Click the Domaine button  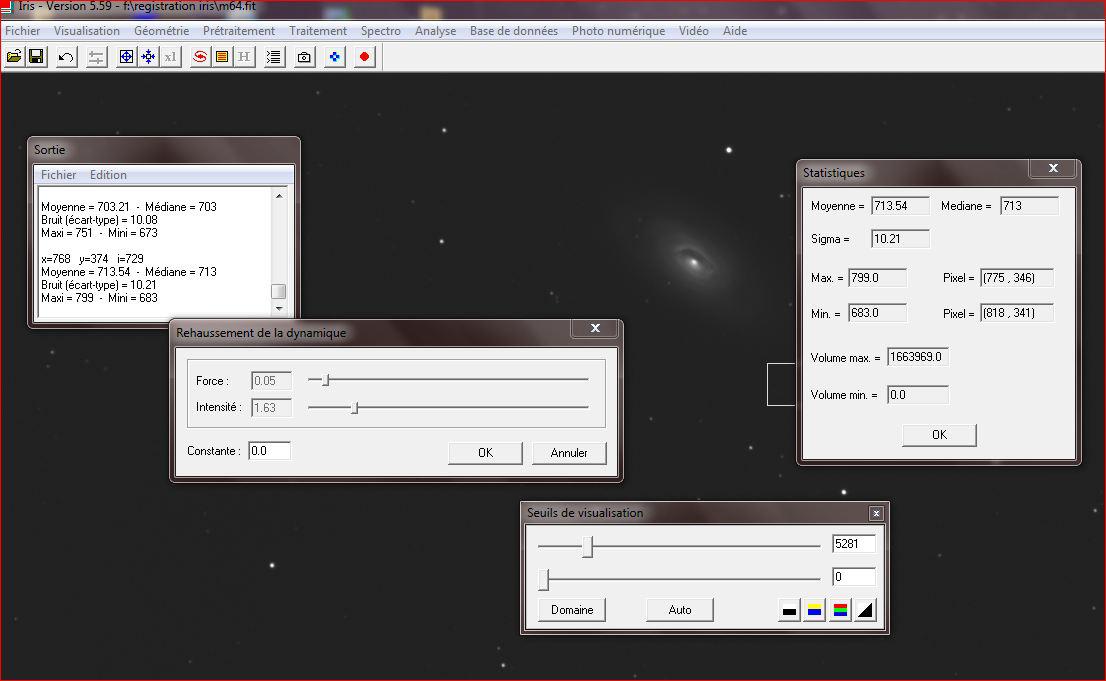[x=572, y=610]
